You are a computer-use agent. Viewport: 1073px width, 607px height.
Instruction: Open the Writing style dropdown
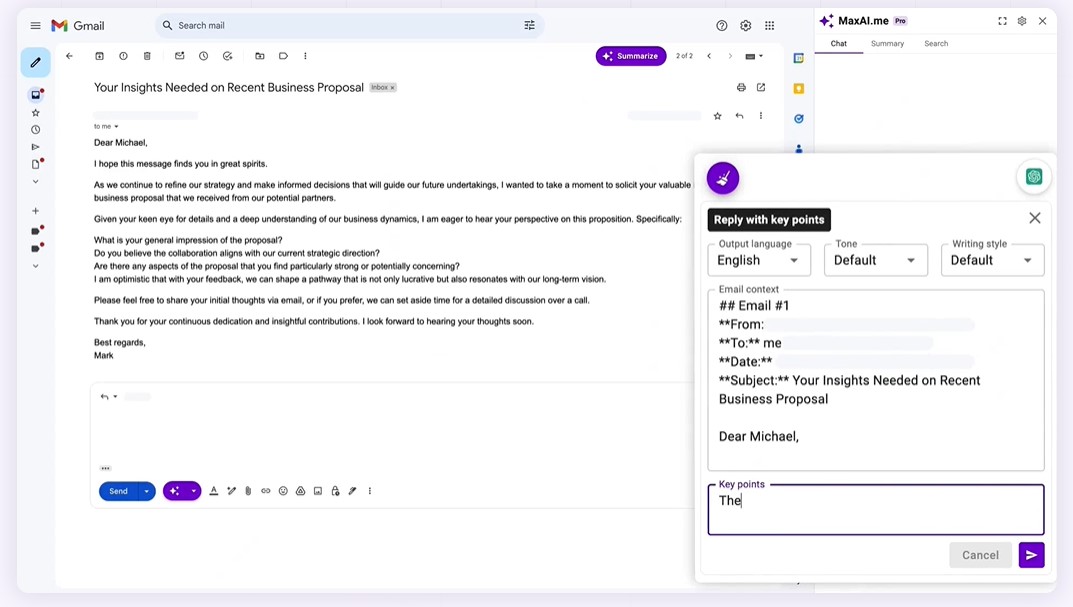pyautogui.click(x=992, y=260)
